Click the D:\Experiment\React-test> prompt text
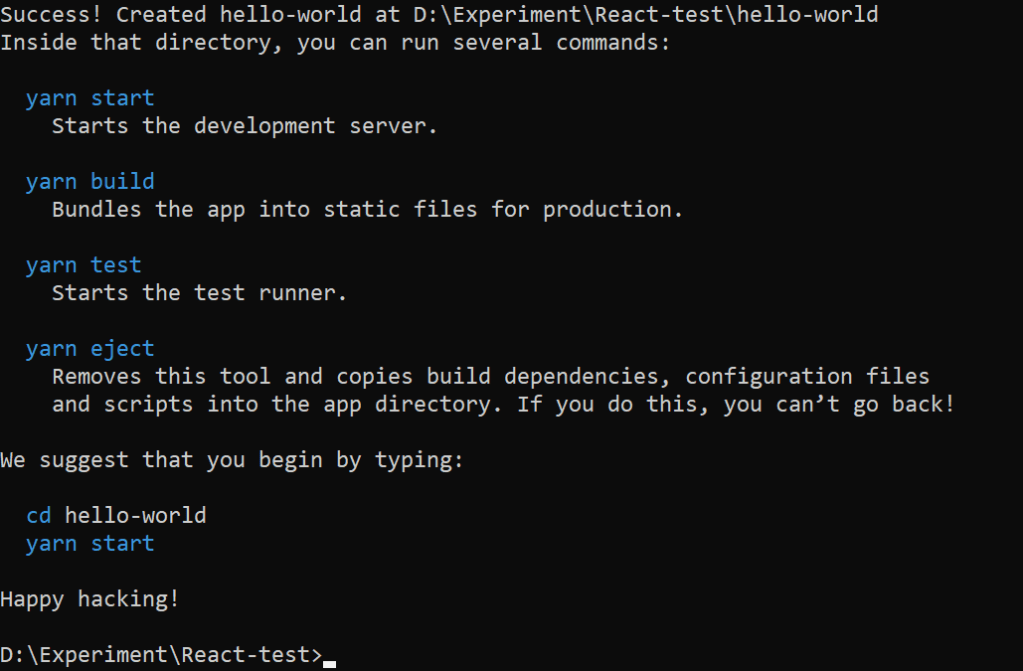Image resolution: width=1023 pixels, height=671 pixels. click(x=161, y=655)
